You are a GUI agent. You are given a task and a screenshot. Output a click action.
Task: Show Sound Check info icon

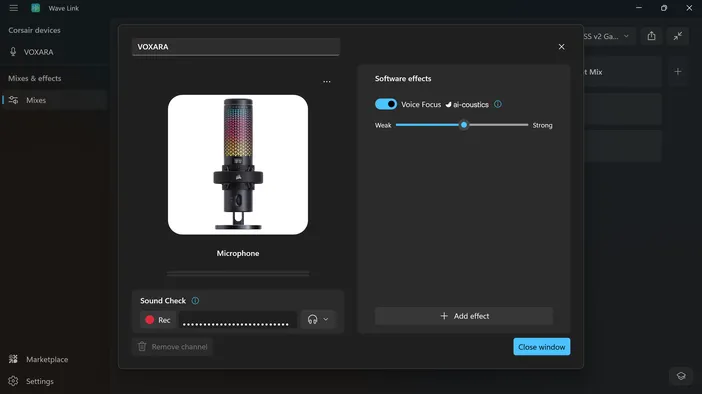click(195, 300)
